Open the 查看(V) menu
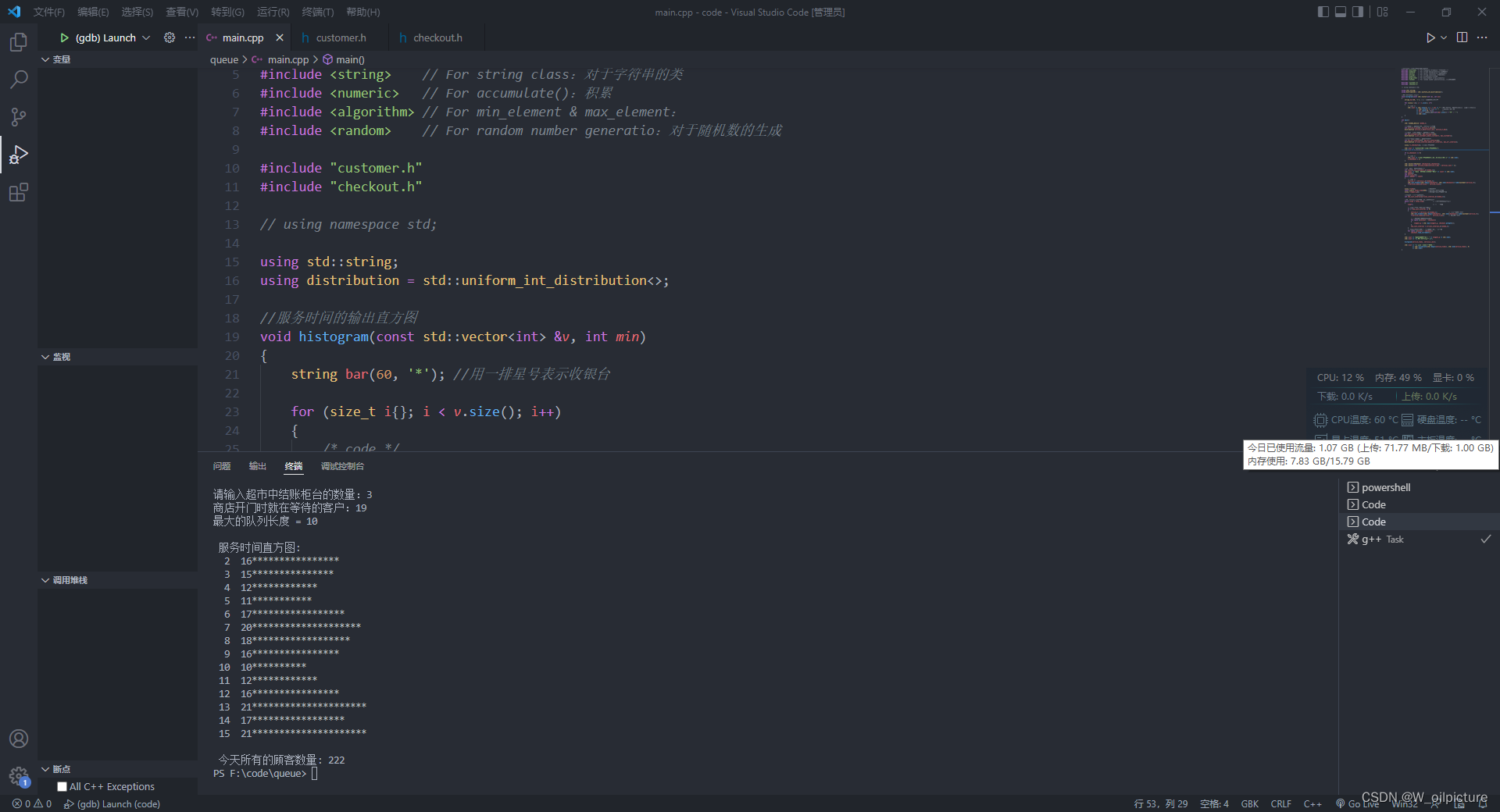Image resolution: width=1500 pixels, height=812 pixels. click(182, 12)
